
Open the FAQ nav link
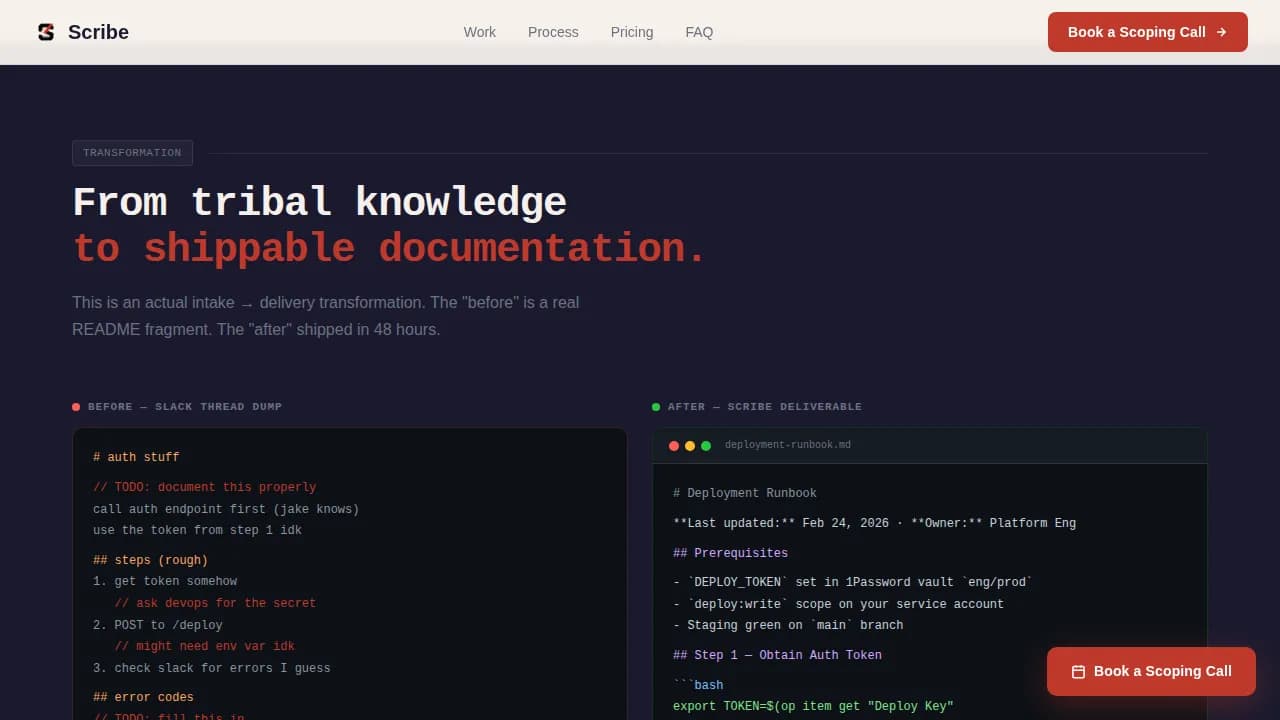click(699, 32)
